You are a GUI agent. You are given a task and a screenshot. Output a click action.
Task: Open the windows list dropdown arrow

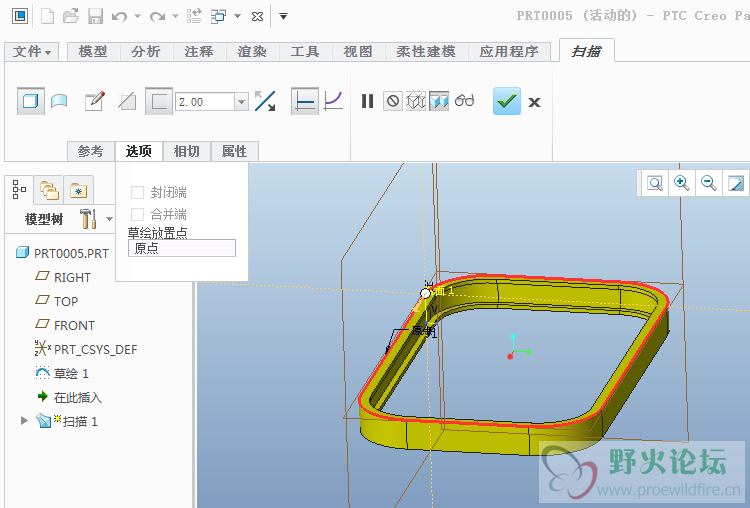coord(237,17)
